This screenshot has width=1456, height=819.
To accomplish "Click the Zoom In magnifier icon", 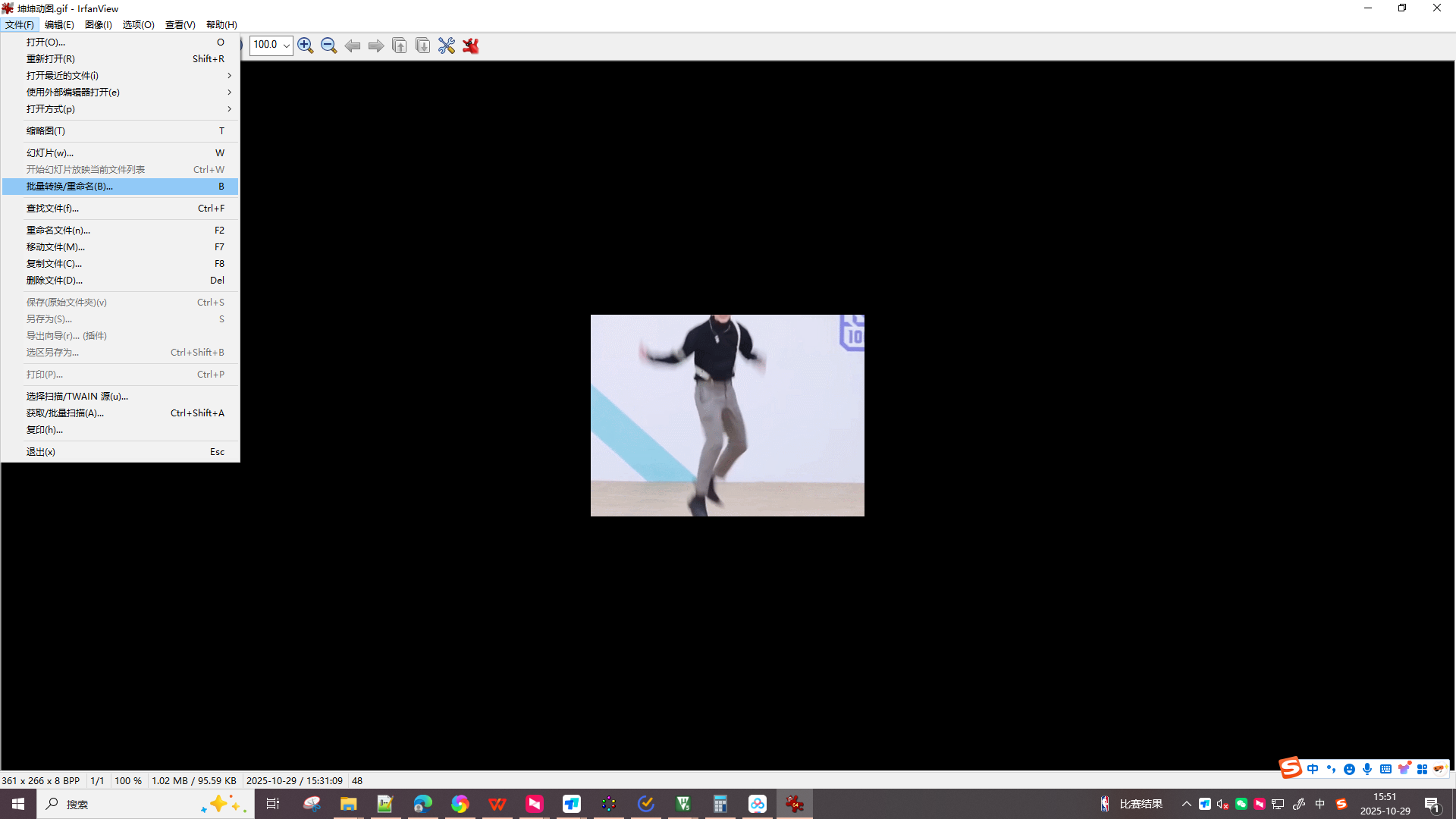I will 305,45.
